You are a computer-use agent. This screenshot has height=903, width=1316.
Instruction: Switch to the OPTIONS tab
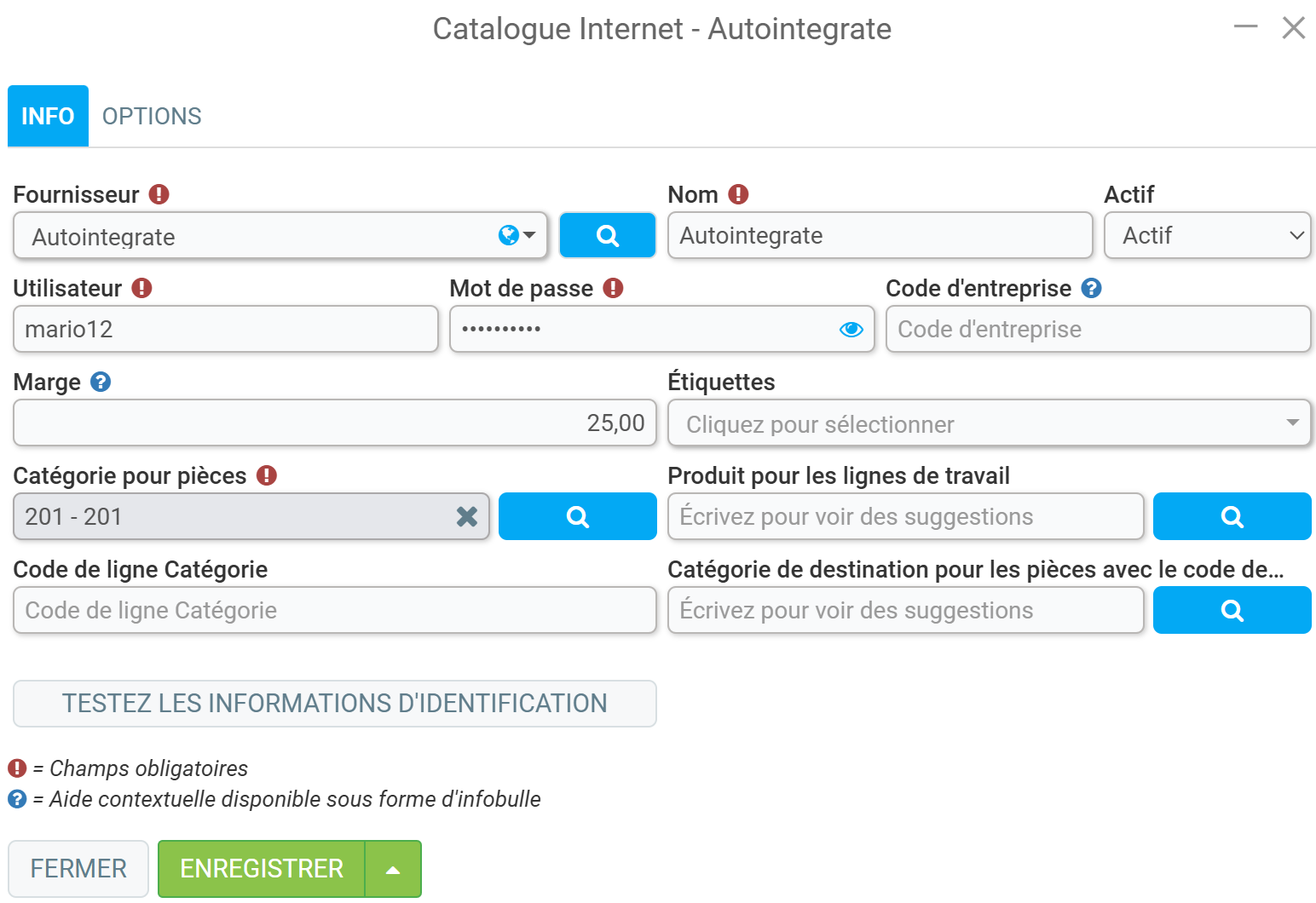point(152,116)
